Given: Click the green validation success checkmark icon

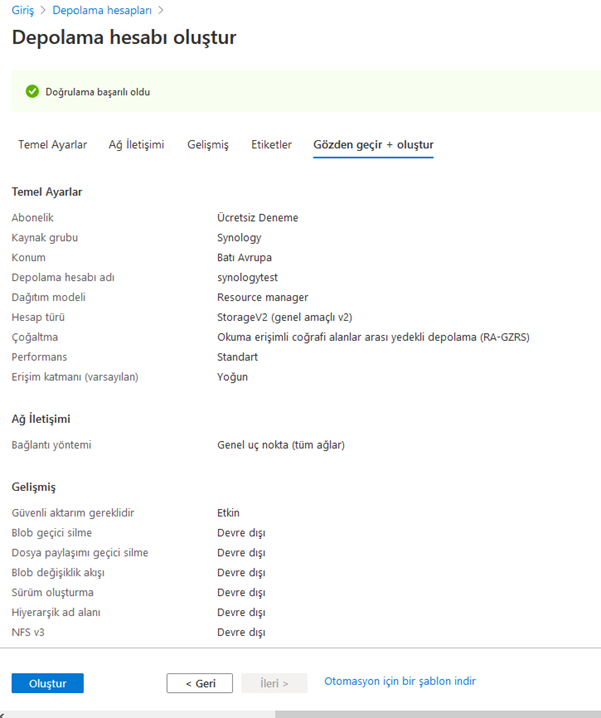Looking at the screenshot, I should coord(32,92).
